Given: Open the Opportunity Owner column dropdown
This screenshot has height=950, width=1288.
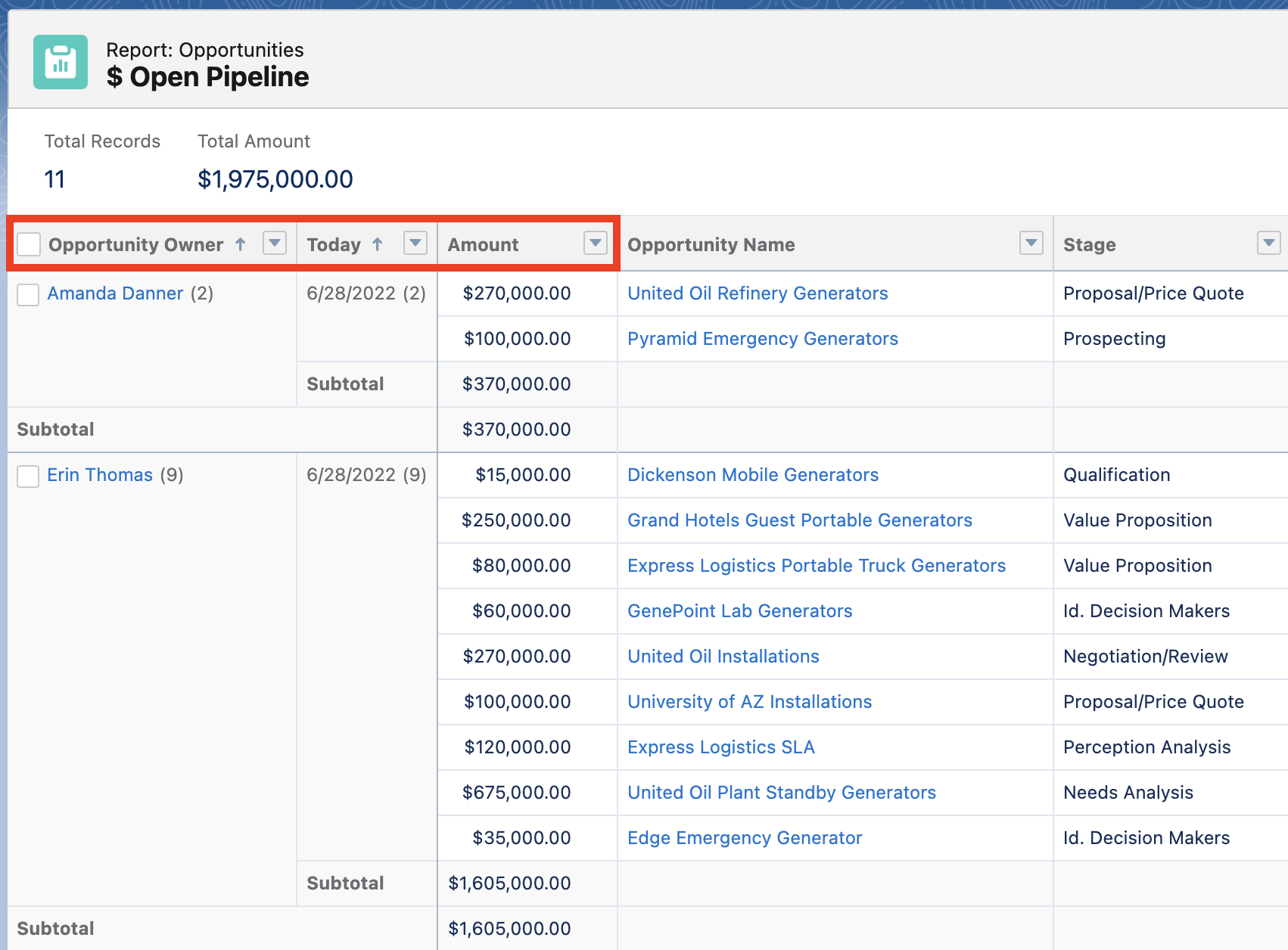Looking at the screenshot, I should [x=274, y=243].
